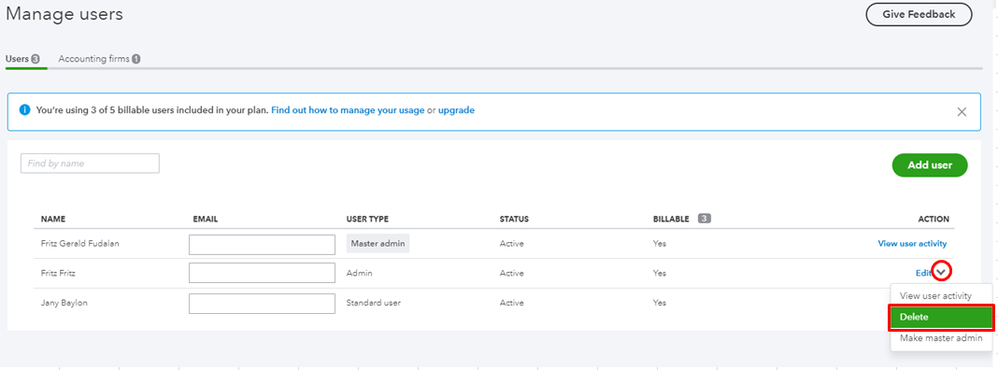Open the Accounting firms tab
The image size is (998, 370).
pos(99,59)
